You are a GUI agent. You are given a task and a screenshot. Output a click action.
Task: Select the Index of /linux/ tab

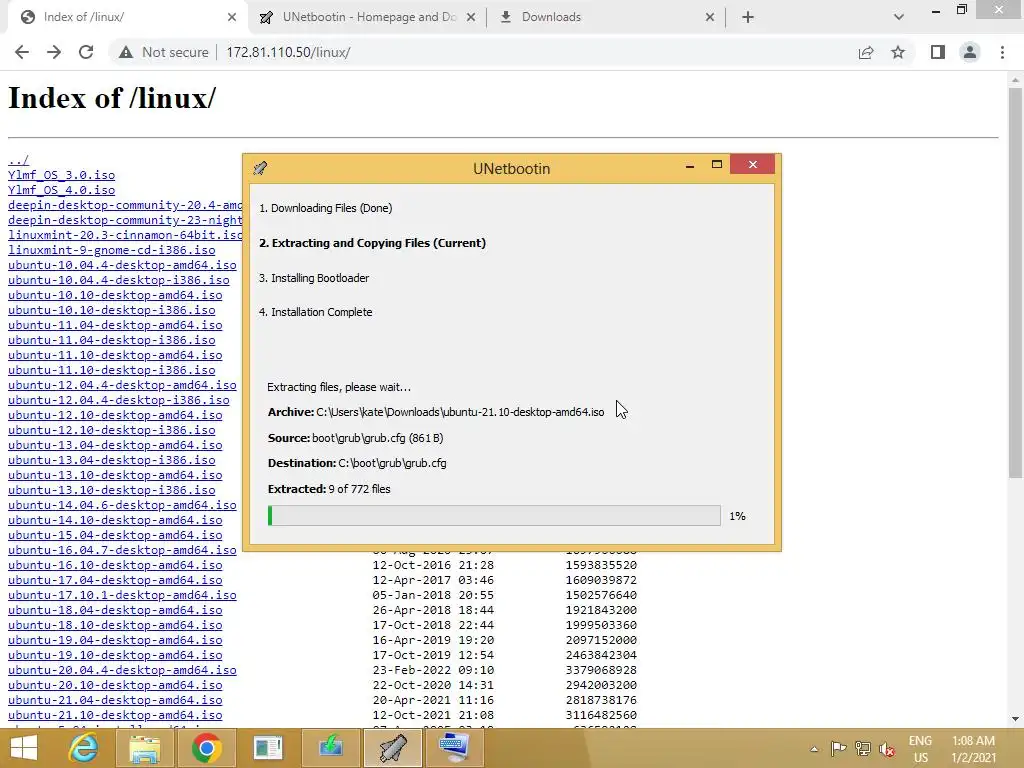pyautogui.click(x=127, y=17)
